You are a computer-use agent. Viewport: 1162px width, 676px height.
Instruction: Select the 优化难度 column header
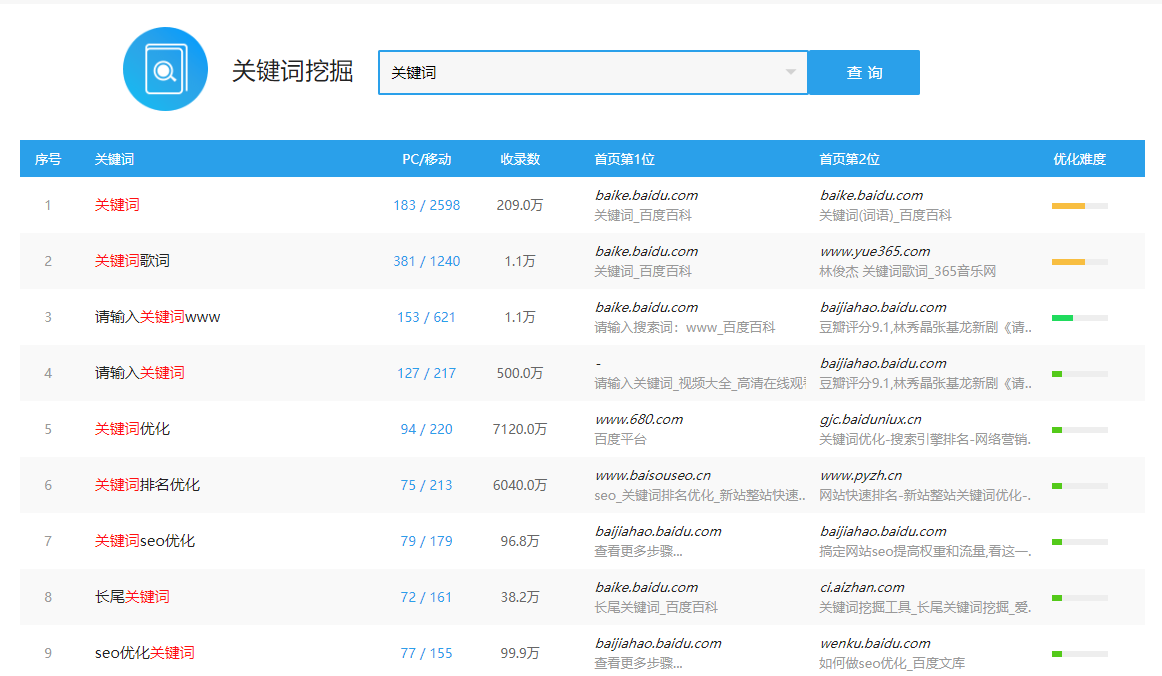click(1080, 159)
